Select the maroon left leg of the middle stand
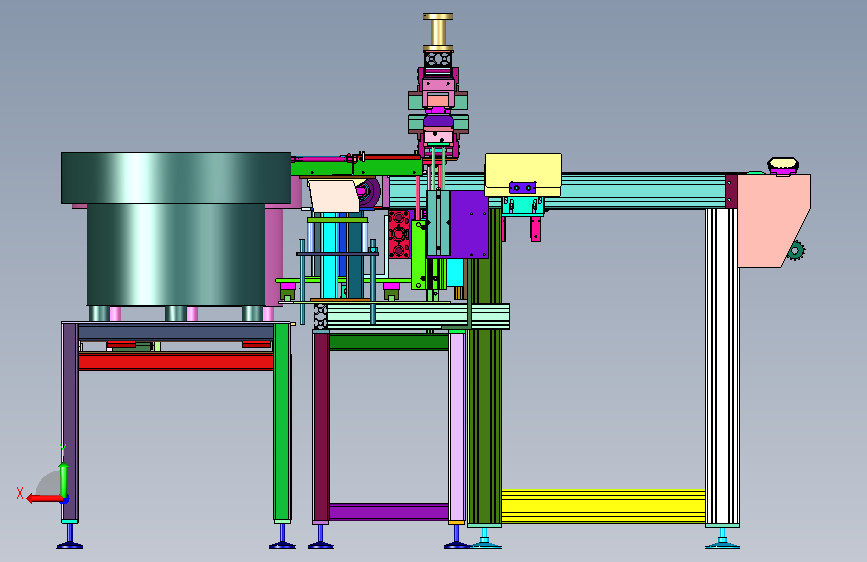This screenshot has width=867, height=562. click(x=321, y=426)
